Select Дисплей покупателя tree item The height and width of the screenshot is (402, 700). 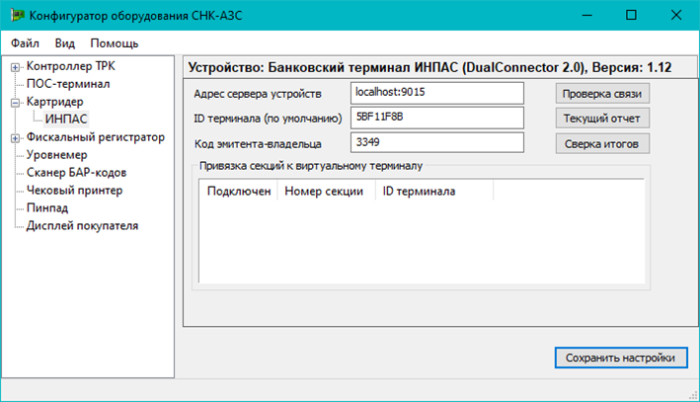click(x=82, y=225)
